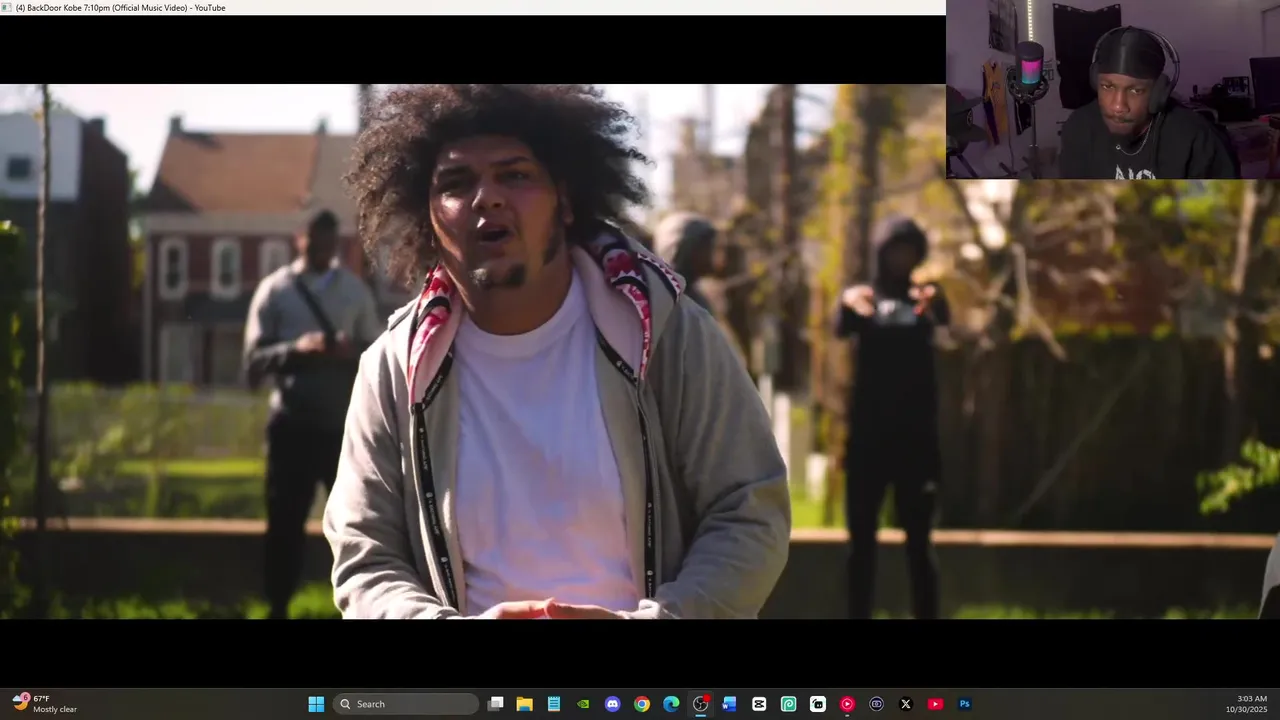Open the green spiral app icon in taskbar
Image resolution: width=1280 pixels, height=720 pixels.
pos(788,704)
